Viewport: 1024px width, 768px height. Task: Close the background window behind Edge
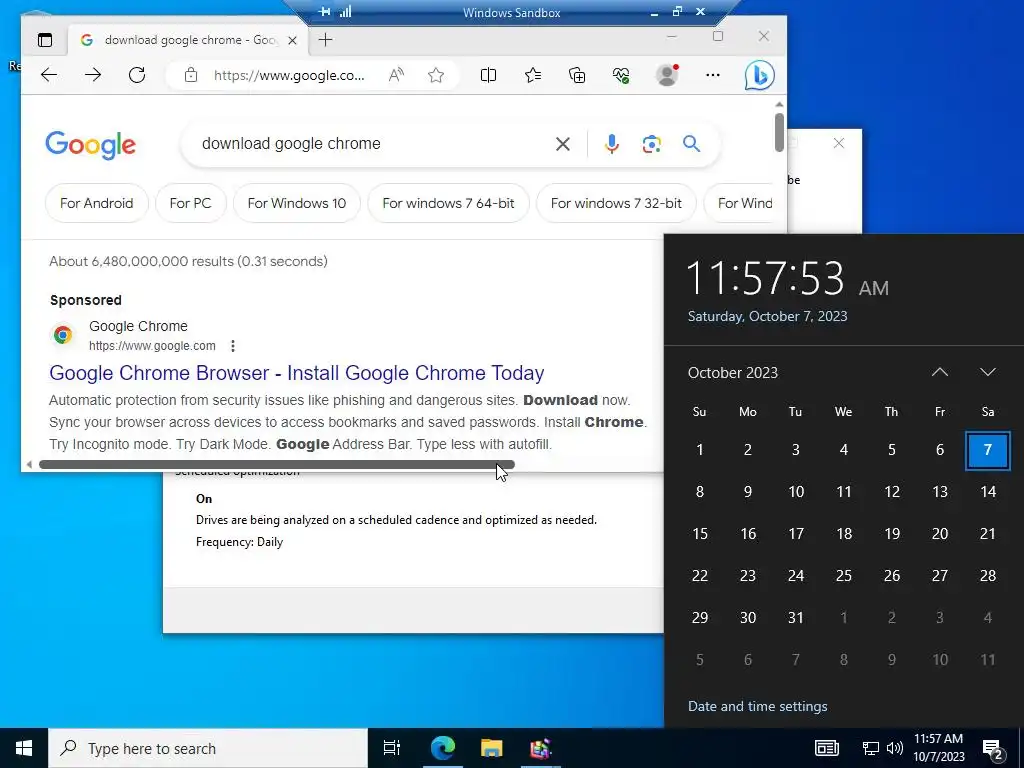point(839,143)
